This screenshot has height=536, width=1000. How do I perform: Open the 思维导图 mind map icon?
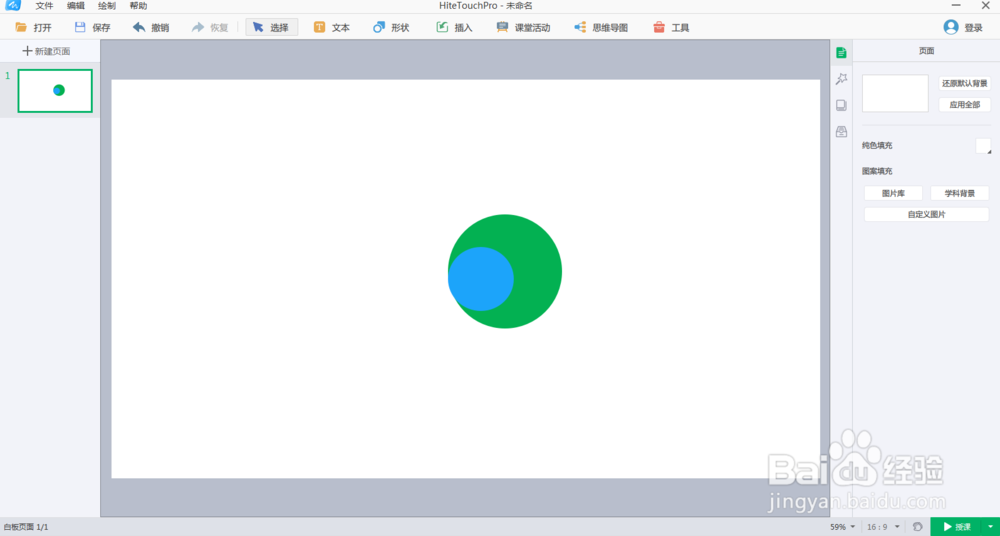(x=580, y=27)
